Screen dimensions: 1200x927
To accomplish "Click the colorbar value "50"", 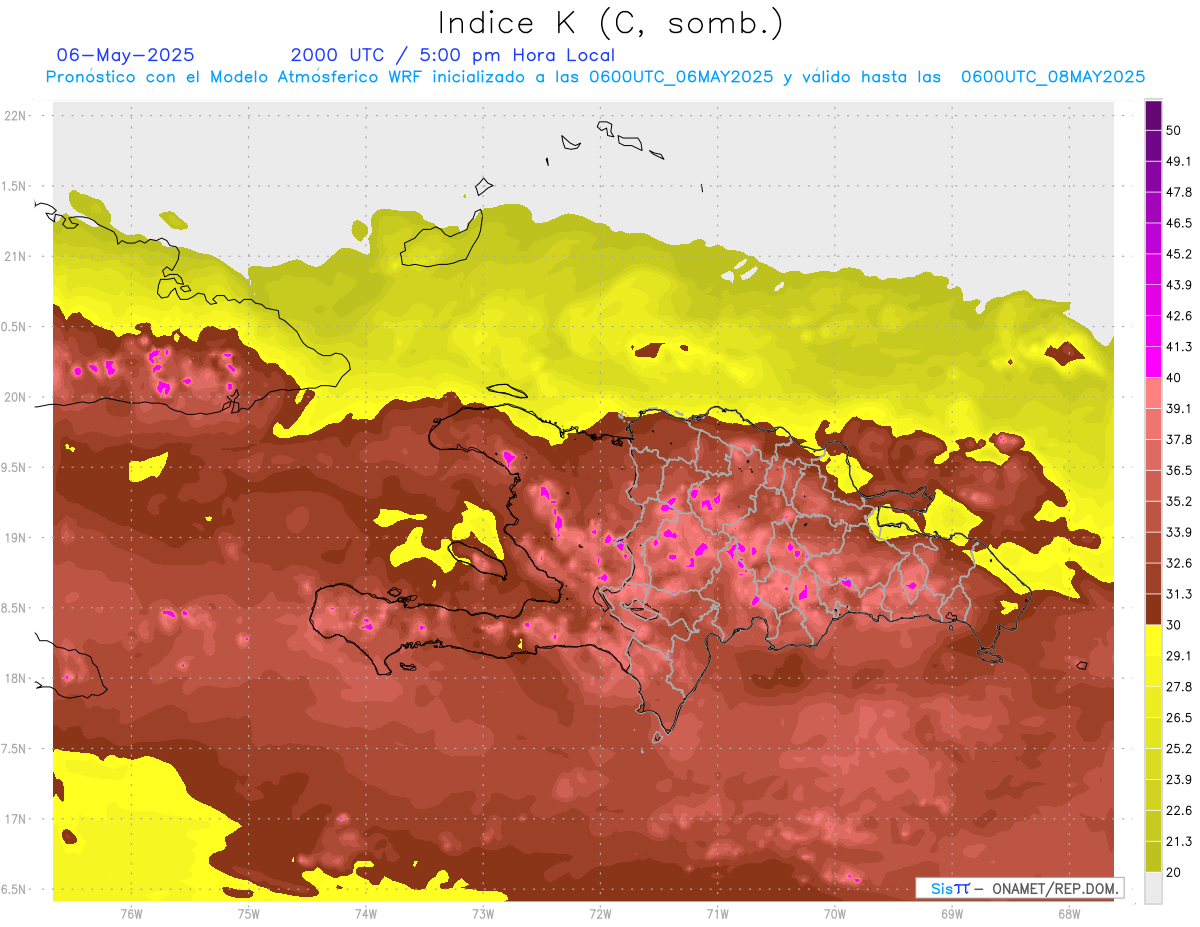I will (1174, 130).
